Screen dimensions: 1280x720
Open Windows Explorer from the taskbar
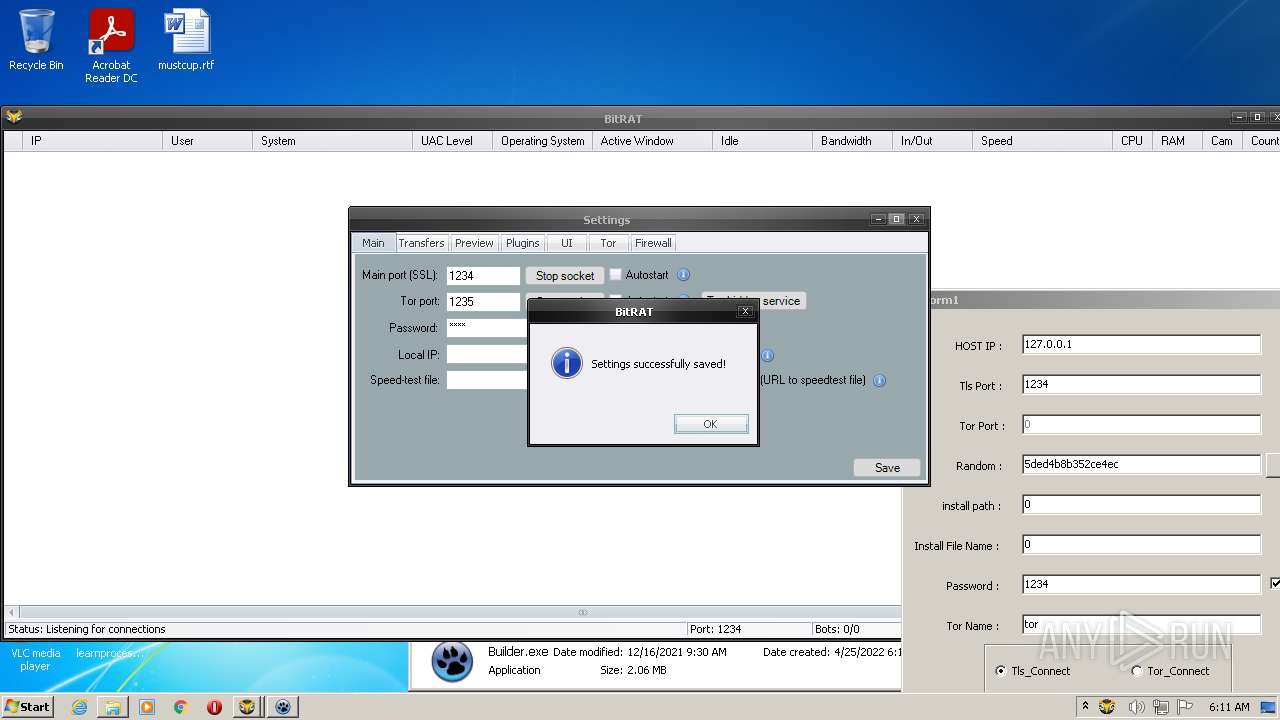113,707
